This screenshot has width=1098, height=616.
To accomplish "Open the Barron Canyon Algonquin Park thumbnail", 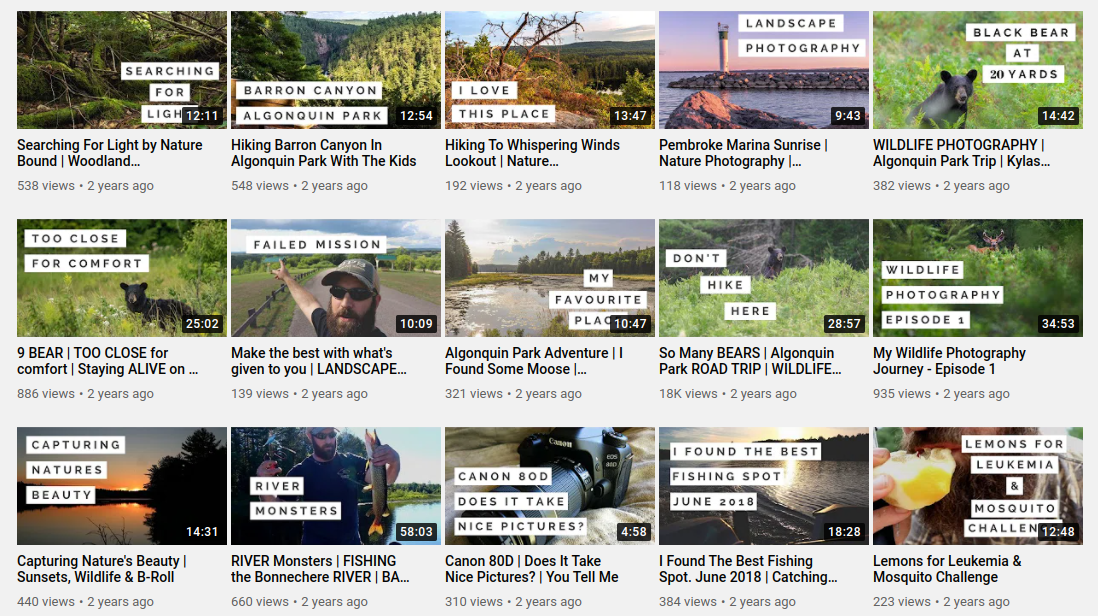I will (336, 70).
